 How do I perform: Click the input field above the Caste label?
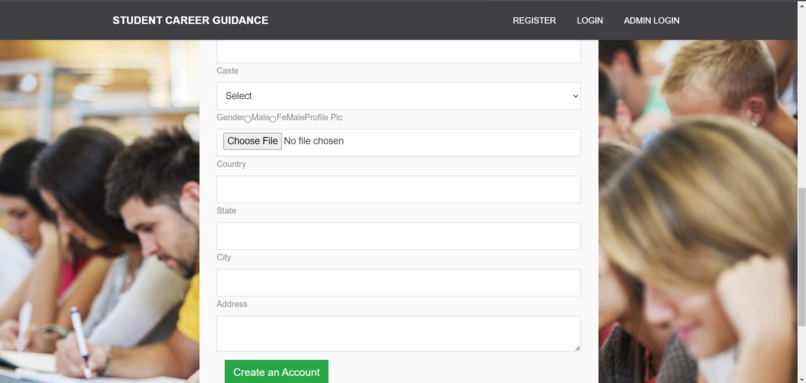[398, 51]
